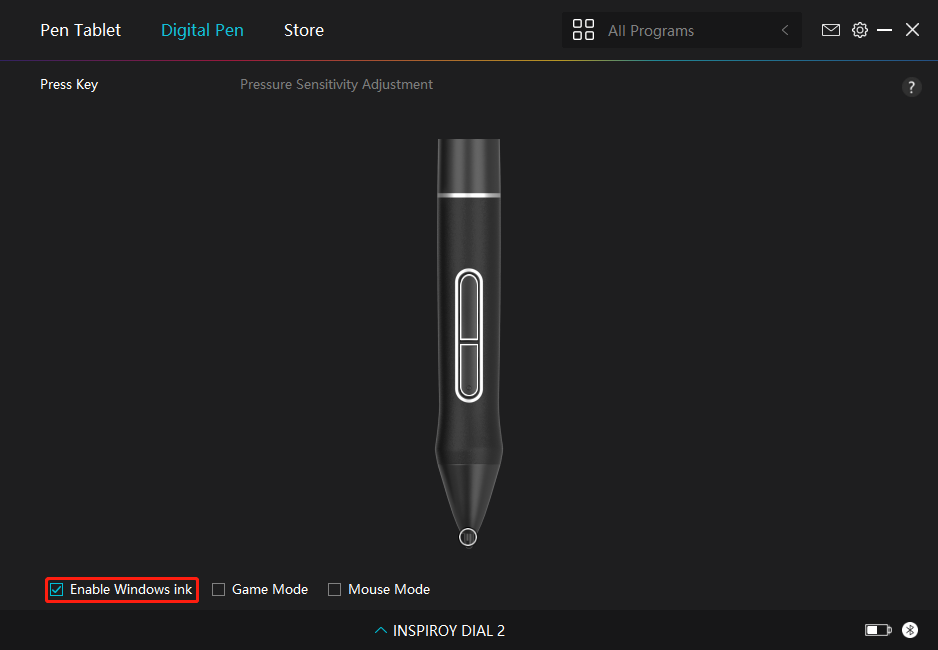Screen dimensions: 938x650
Task: Open the All Programs dropdown
Action: pos(681,30)
